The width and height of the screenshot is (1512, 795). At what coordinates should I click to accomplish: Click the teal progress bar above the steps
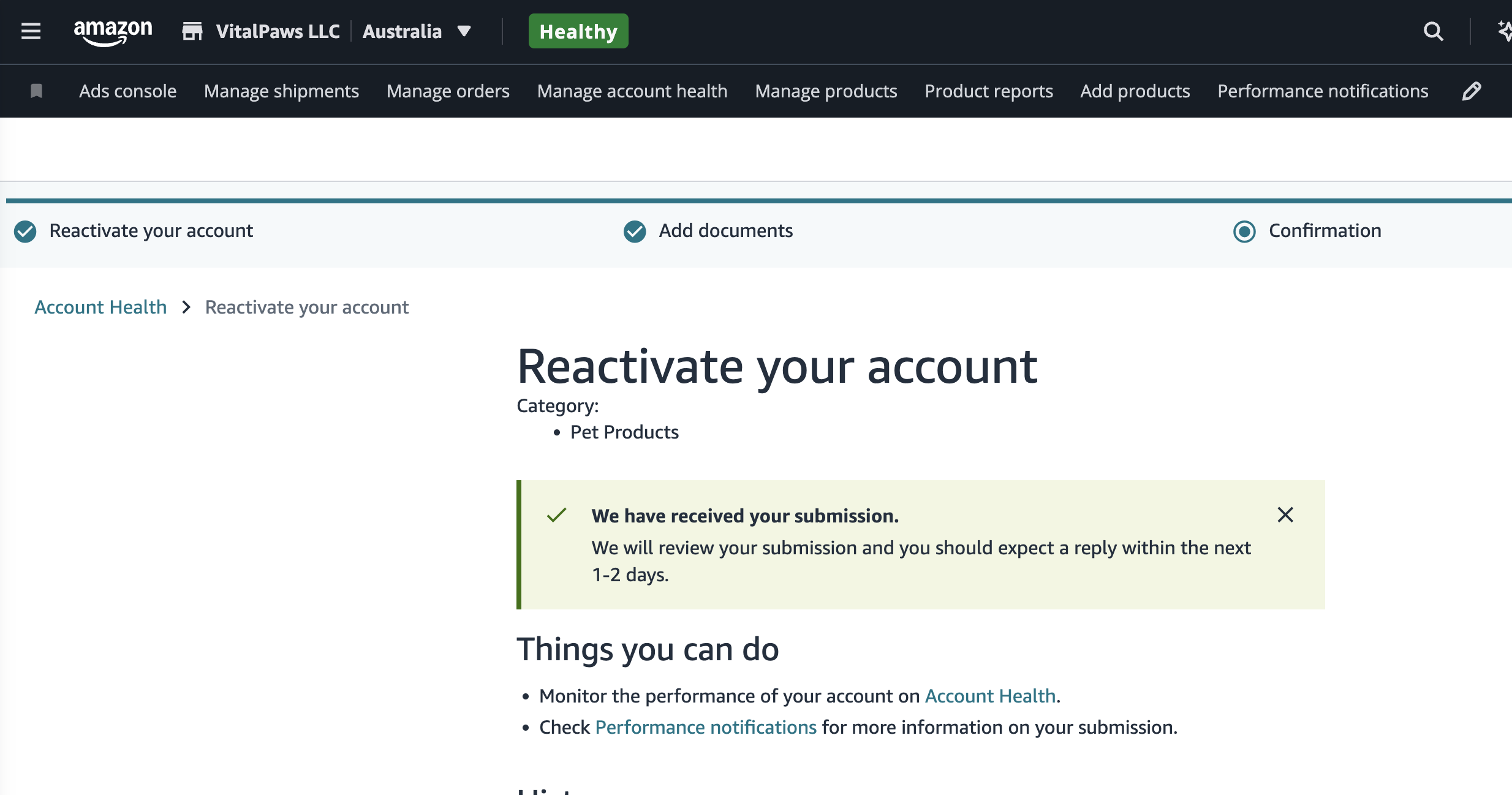[x=759, y=200]
